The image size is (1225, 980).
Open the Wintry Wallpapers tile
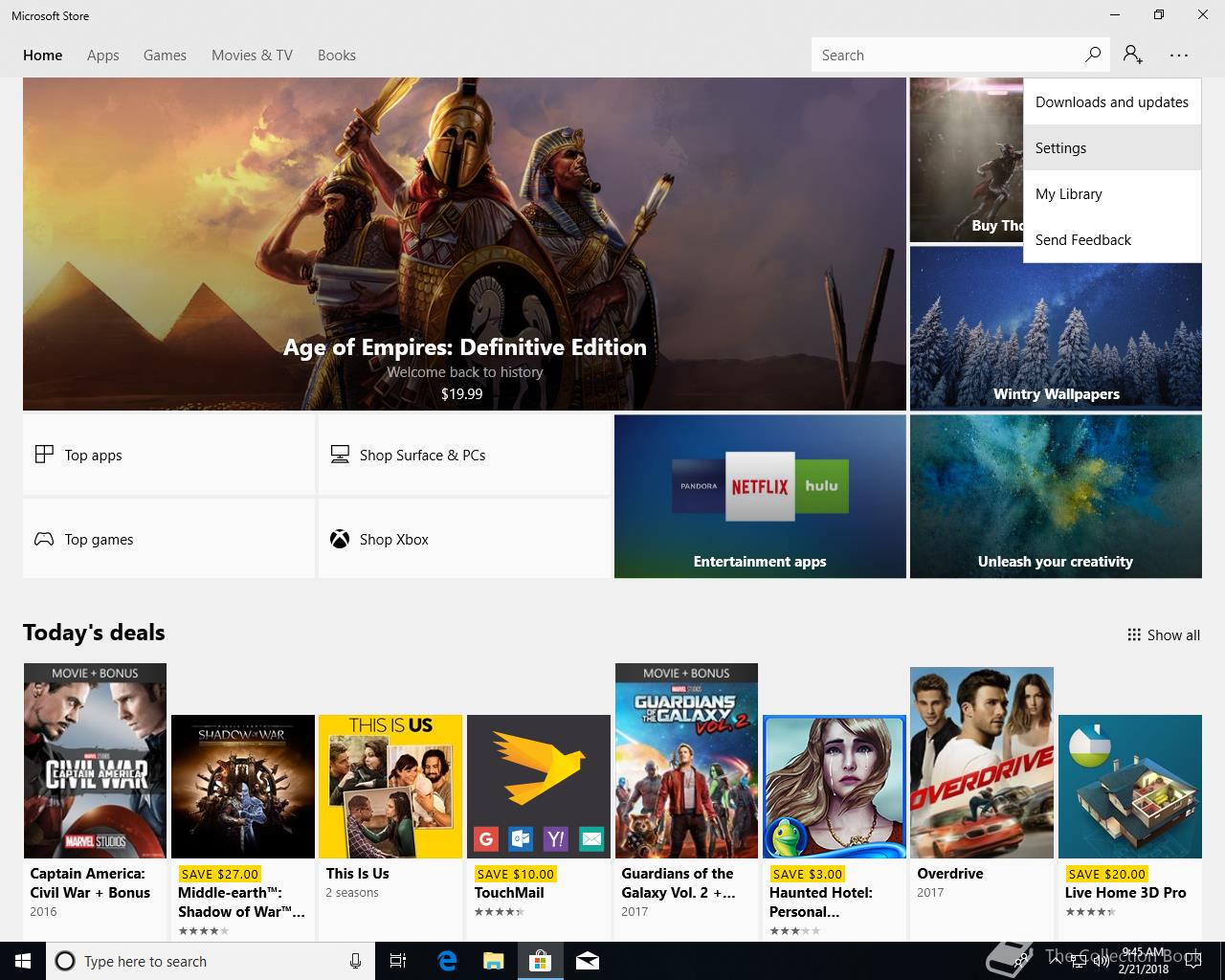(x=1056, y=328)
